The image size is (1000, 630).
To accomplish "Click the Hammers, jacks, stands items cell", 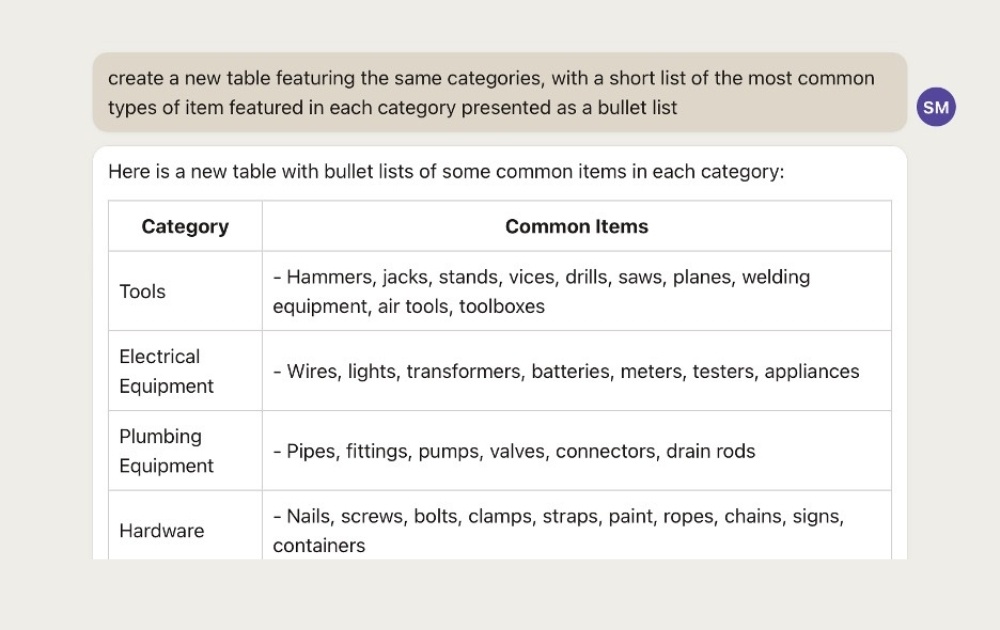I will [577, 291].
